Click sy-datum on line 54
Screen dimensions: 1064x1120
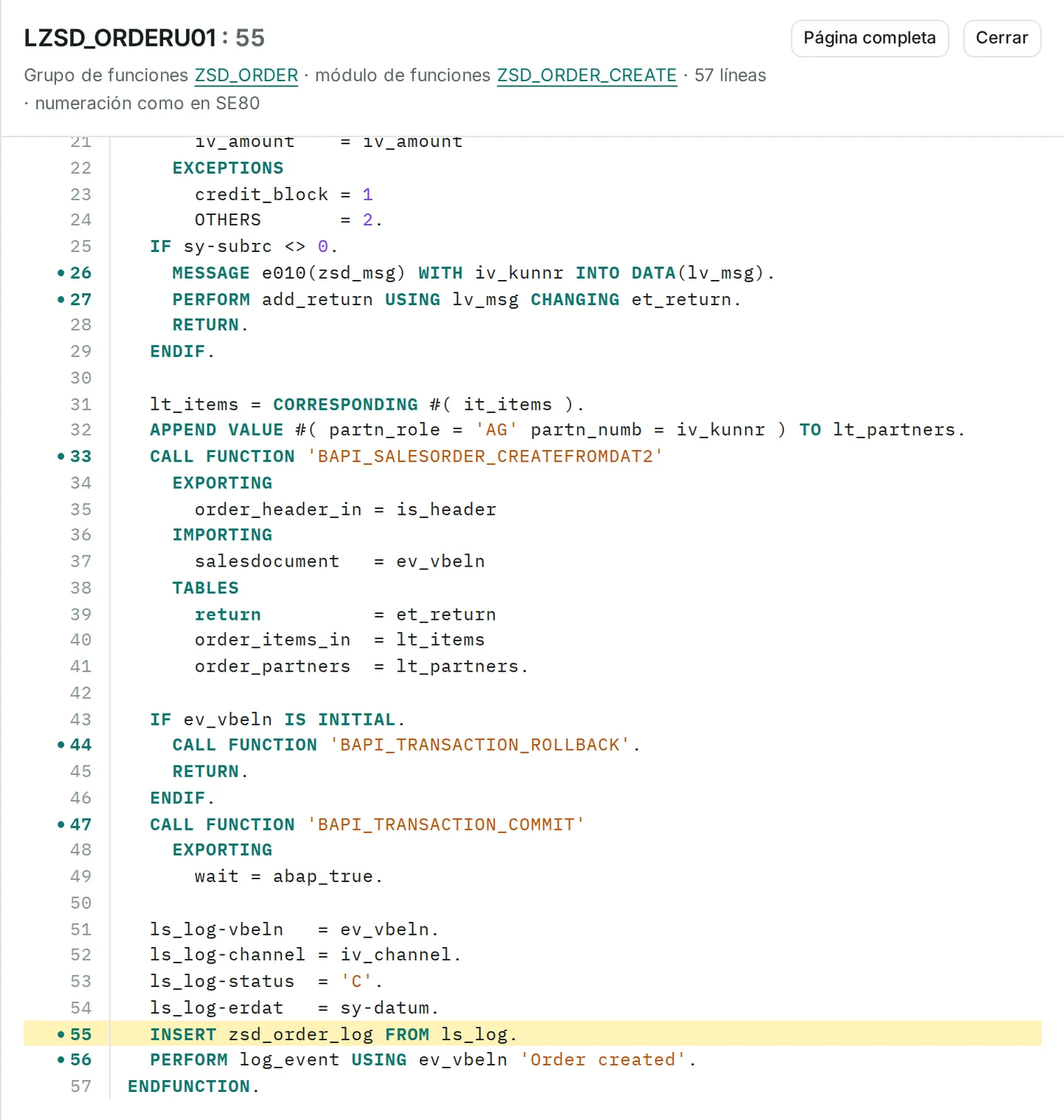coord(384,1008)
